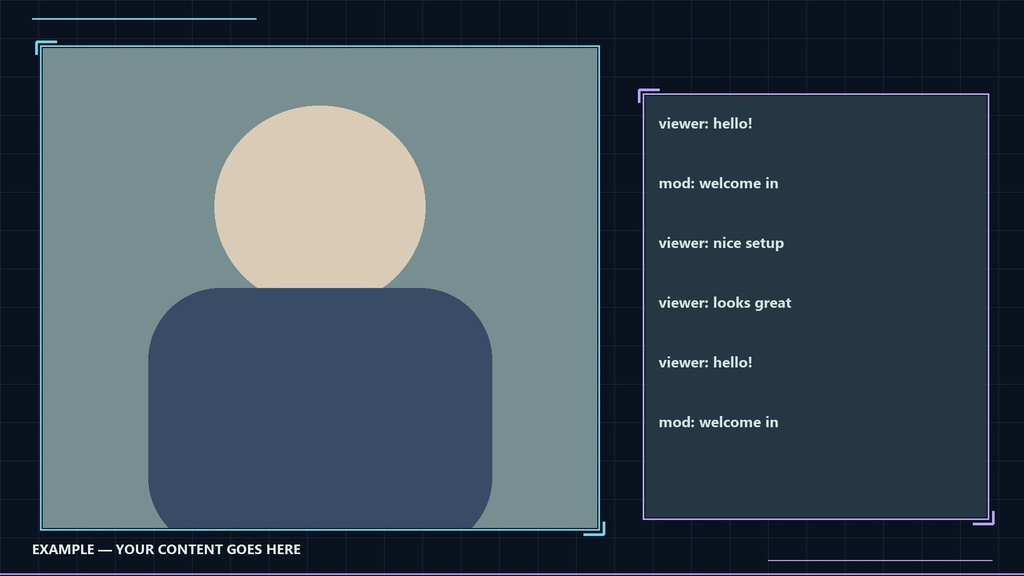Select the "viewer: nice setup" chat message

pyautogui.click(x=721, y=243)
